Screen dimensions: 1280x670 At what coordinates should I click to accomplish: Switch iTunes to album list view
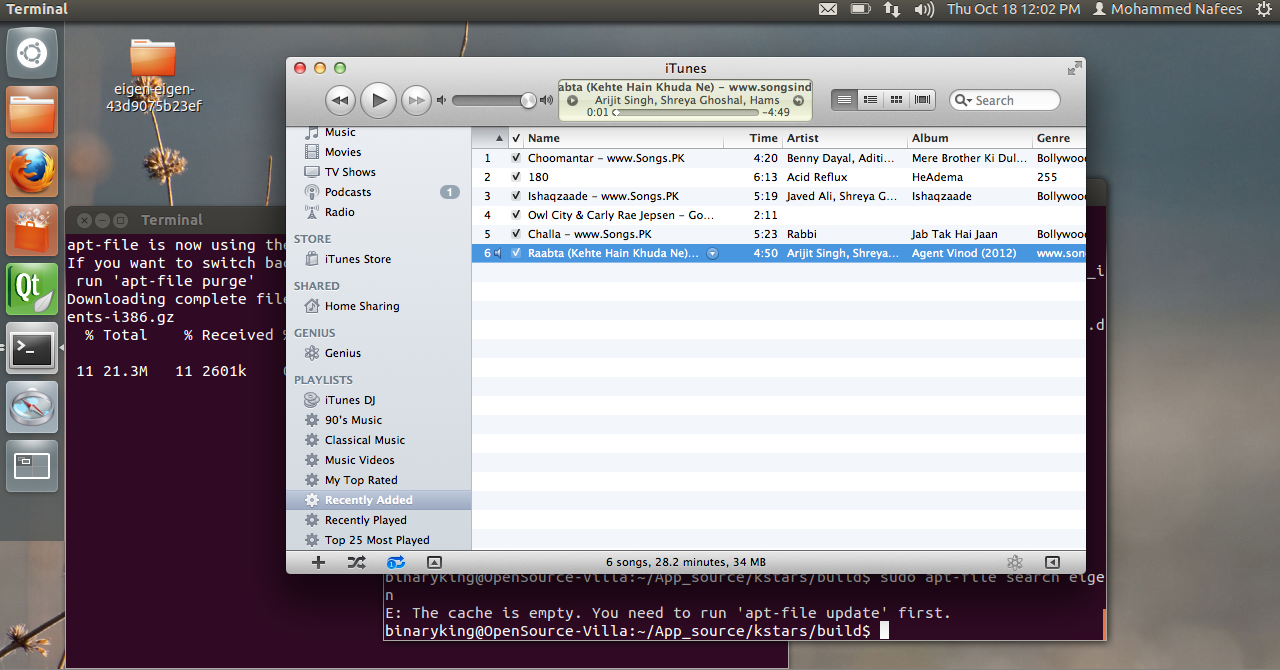pyautogui.click(x=871, y=100)
